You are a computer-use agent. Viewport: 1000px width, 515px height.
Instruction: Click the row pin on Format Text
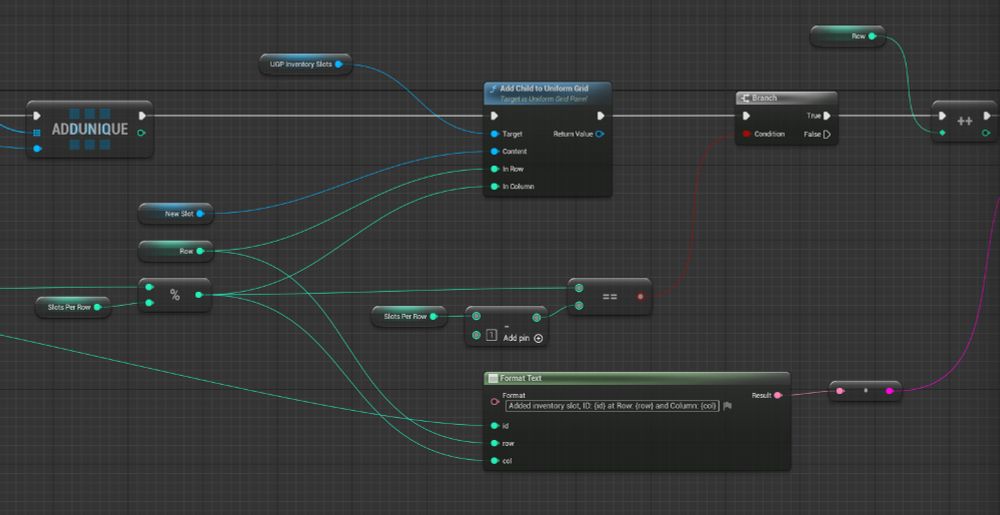click(x=494, y=443)
